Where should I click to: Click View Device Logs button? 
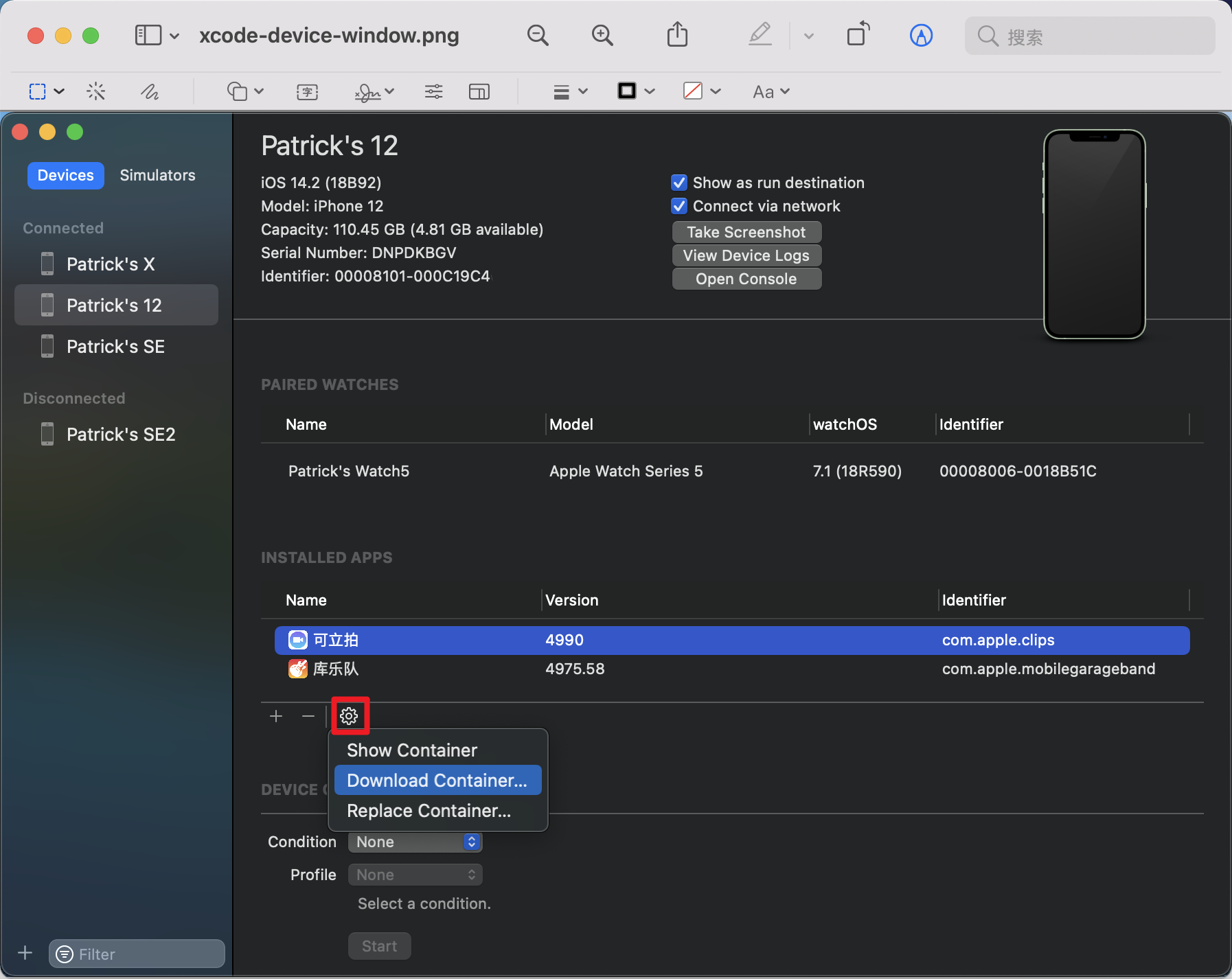[746, 255]
